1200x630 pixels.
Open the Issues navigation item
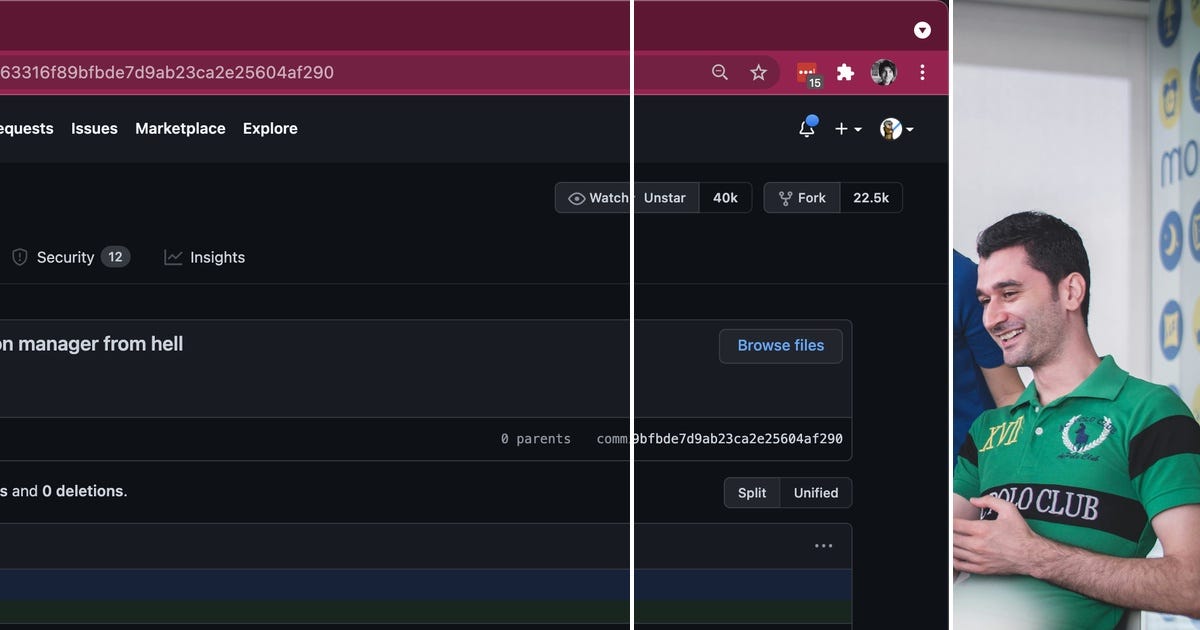pos(94,128)
